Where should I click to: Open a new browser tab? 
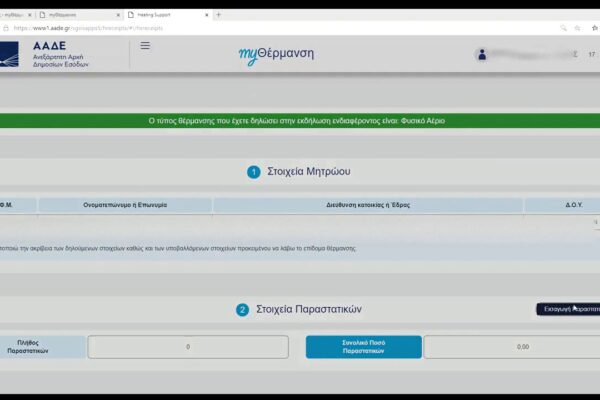(219, 15)
